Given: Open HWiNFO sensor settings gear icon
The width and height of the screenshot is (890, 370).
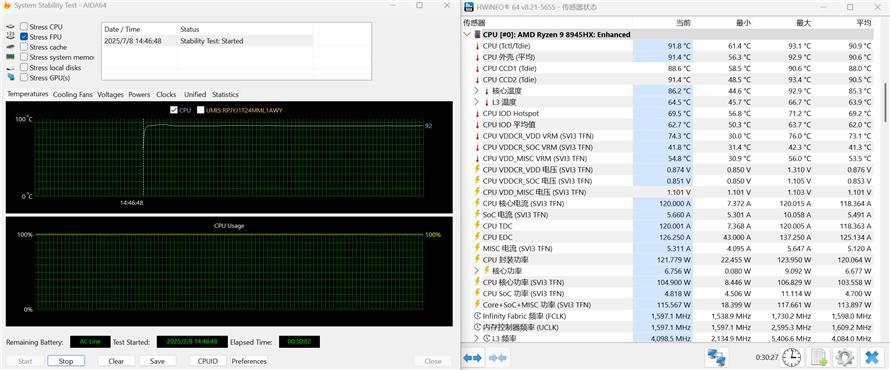Looking at the screenshot, I should (x=845, y=358).
